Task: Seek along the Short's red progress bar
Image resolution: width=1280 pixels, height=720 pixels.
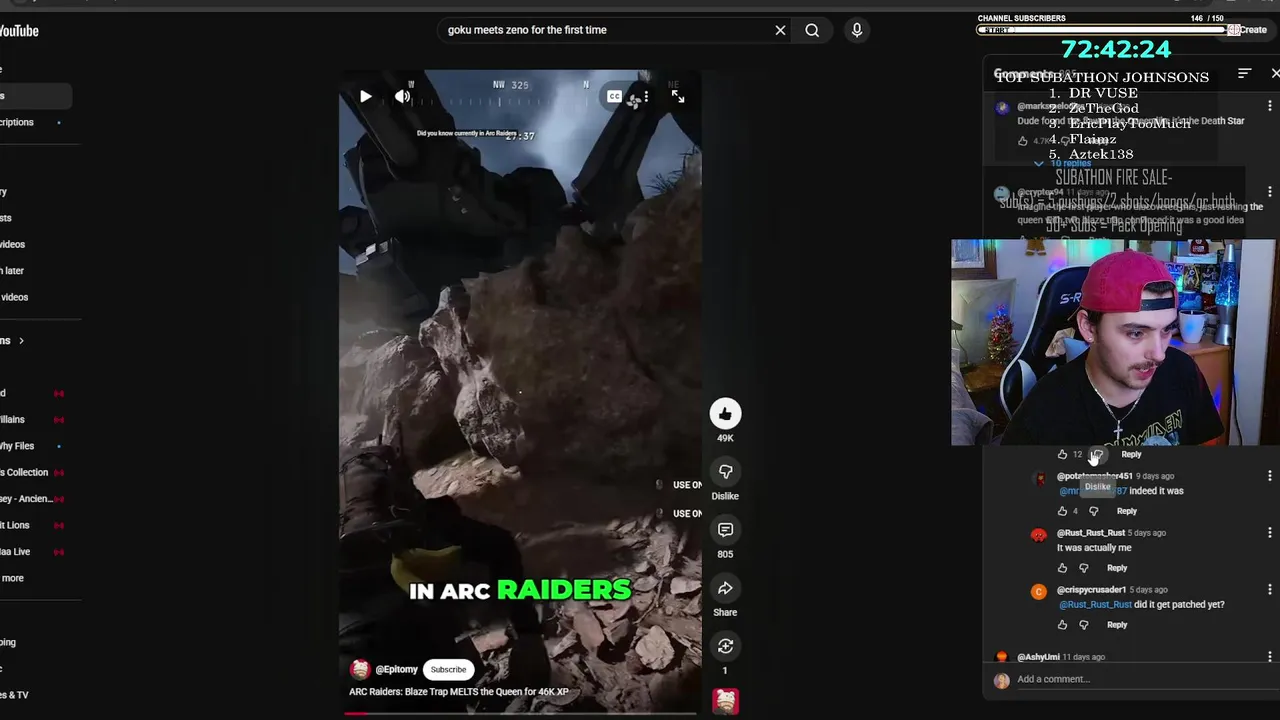Action: click(x=520, y=713)
